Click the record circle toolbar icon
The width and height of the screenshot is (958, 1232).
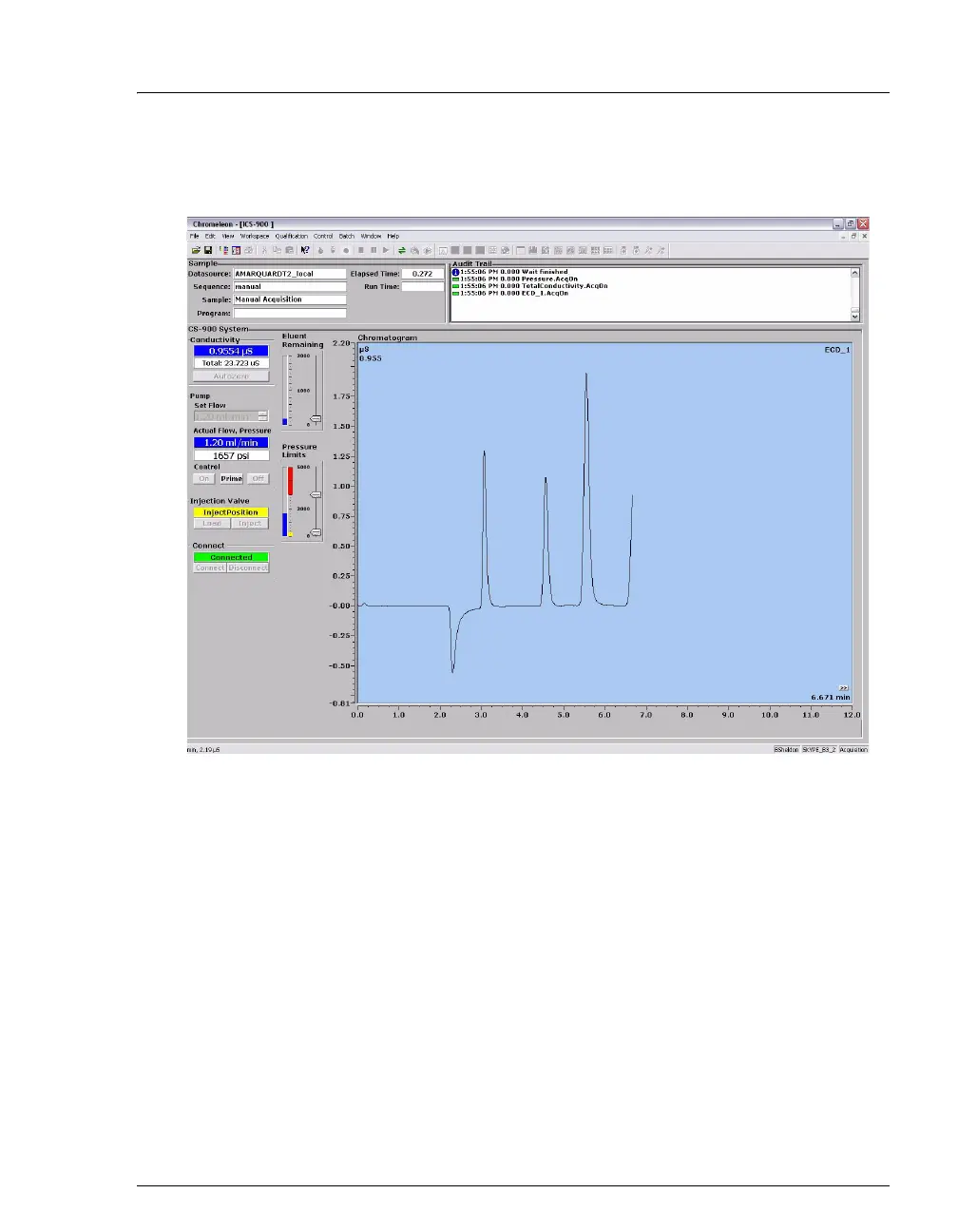pos(346,250)
